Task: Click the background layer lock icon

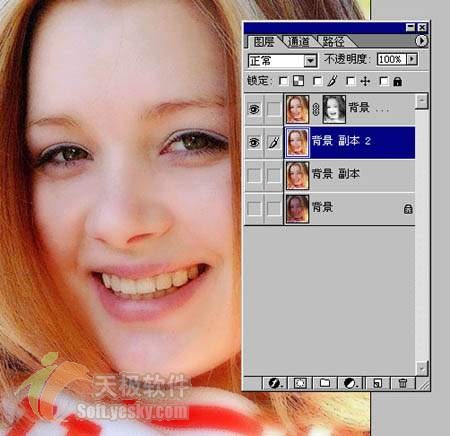Action: (408, 209)
